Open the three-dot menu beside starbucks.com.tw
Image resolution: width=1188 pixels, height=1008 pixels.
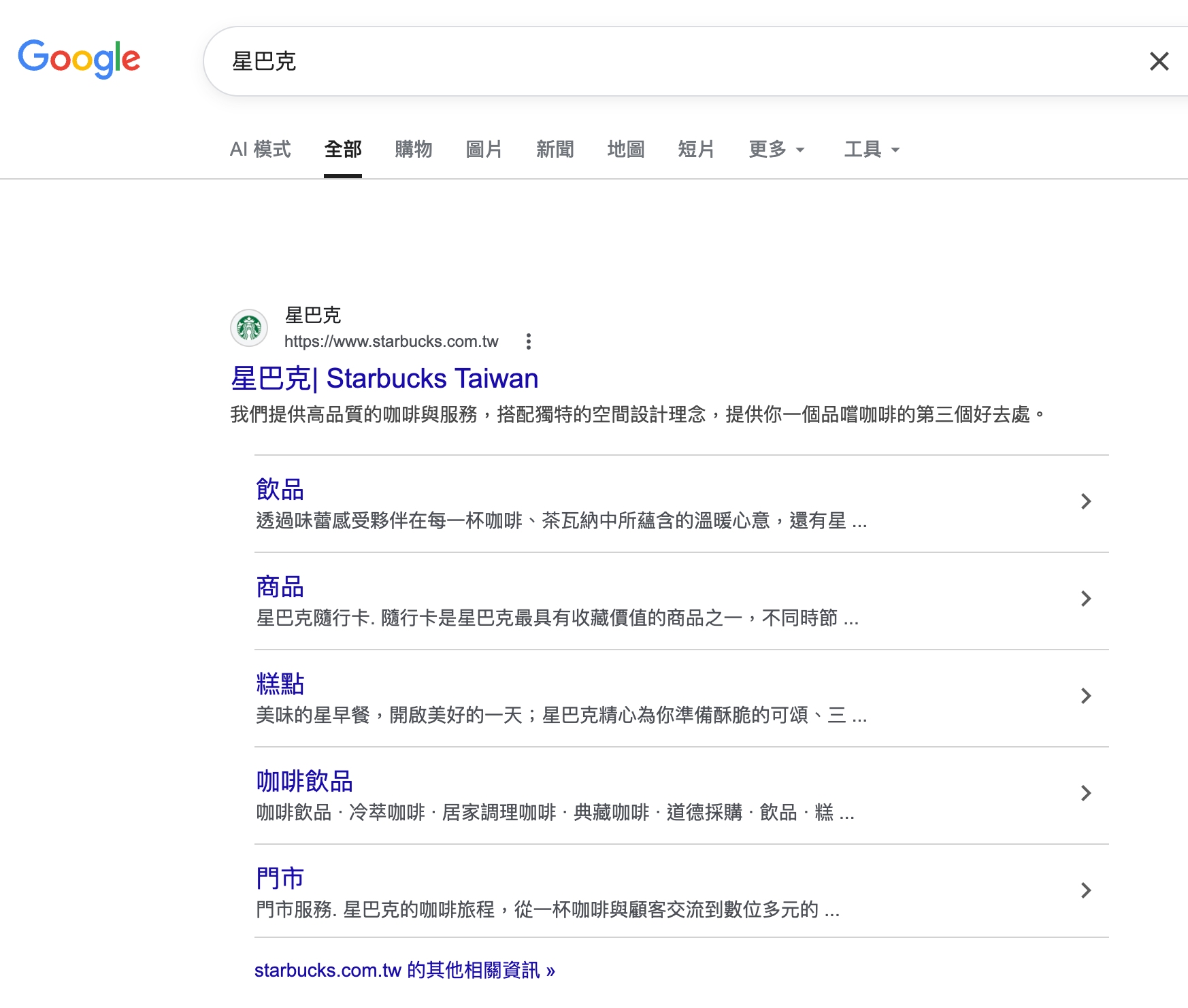coord(529,342)
